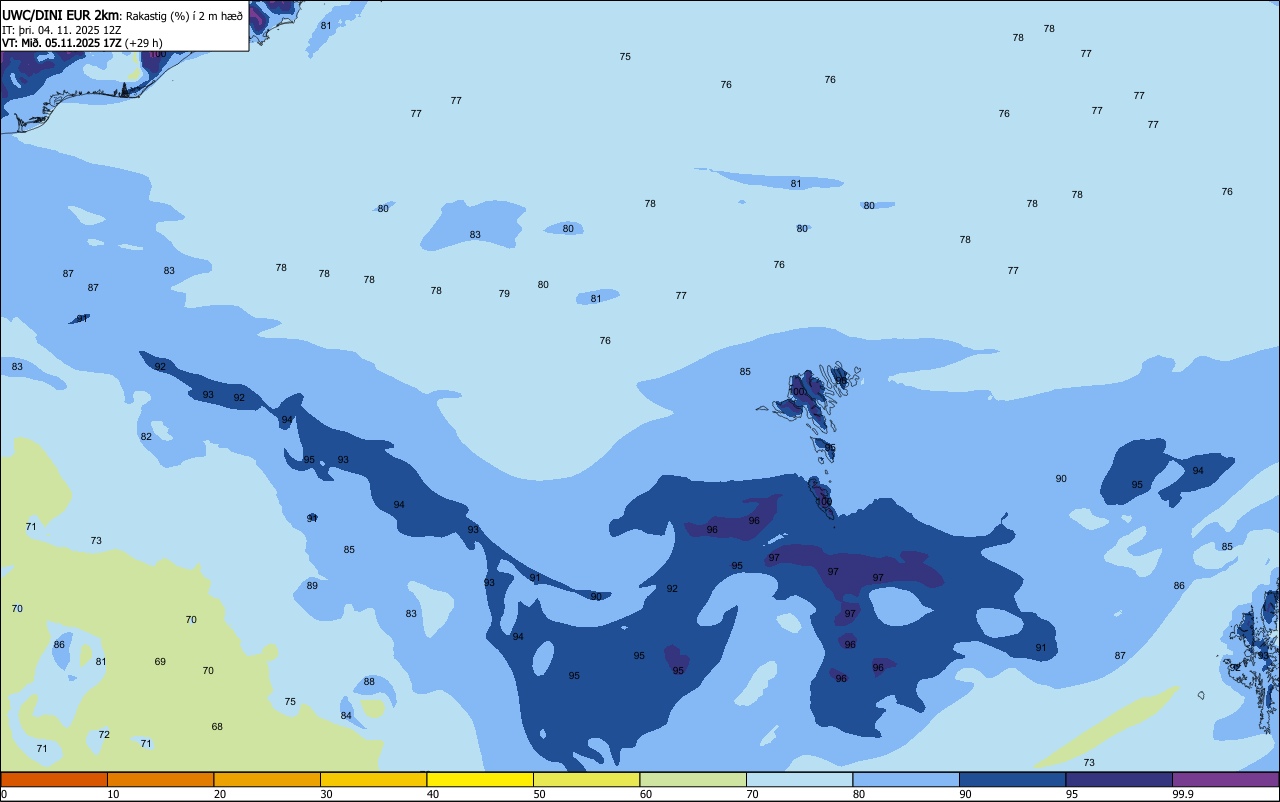
Task: Click the "82" humidity value on the map
Action: click(x=146, y=437)
